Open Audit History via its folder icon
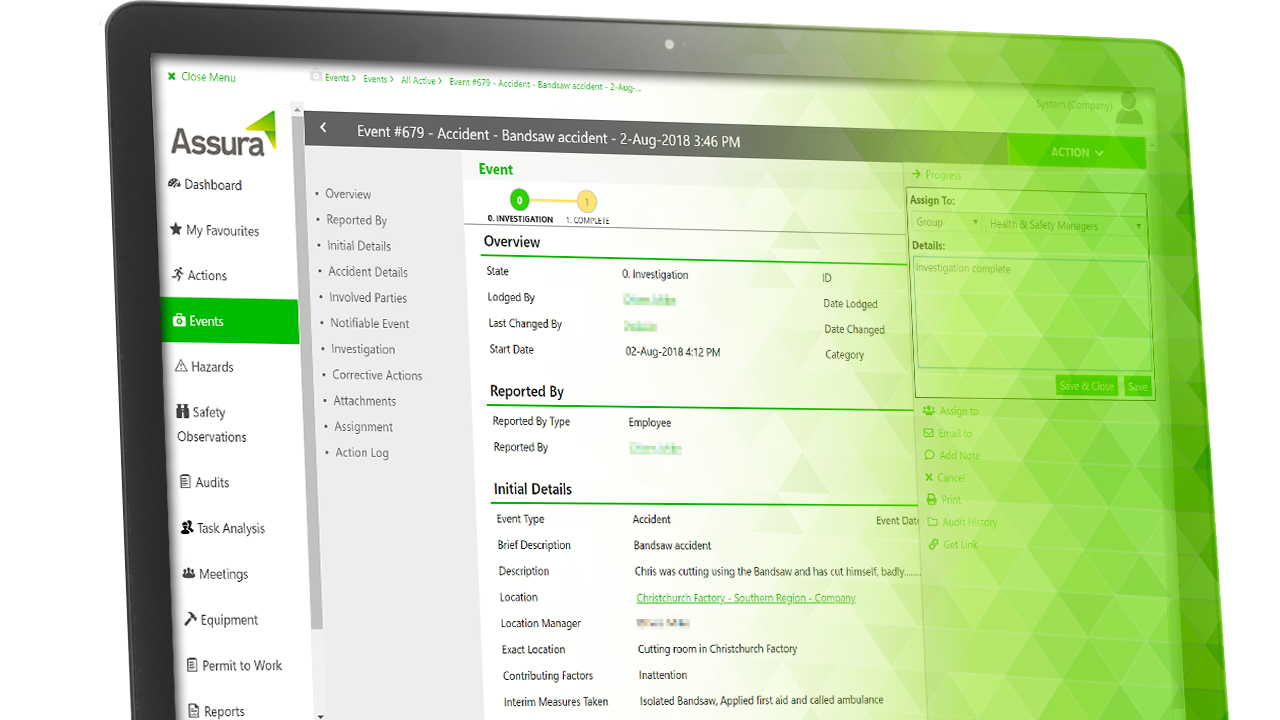 [x=933, y=522]
